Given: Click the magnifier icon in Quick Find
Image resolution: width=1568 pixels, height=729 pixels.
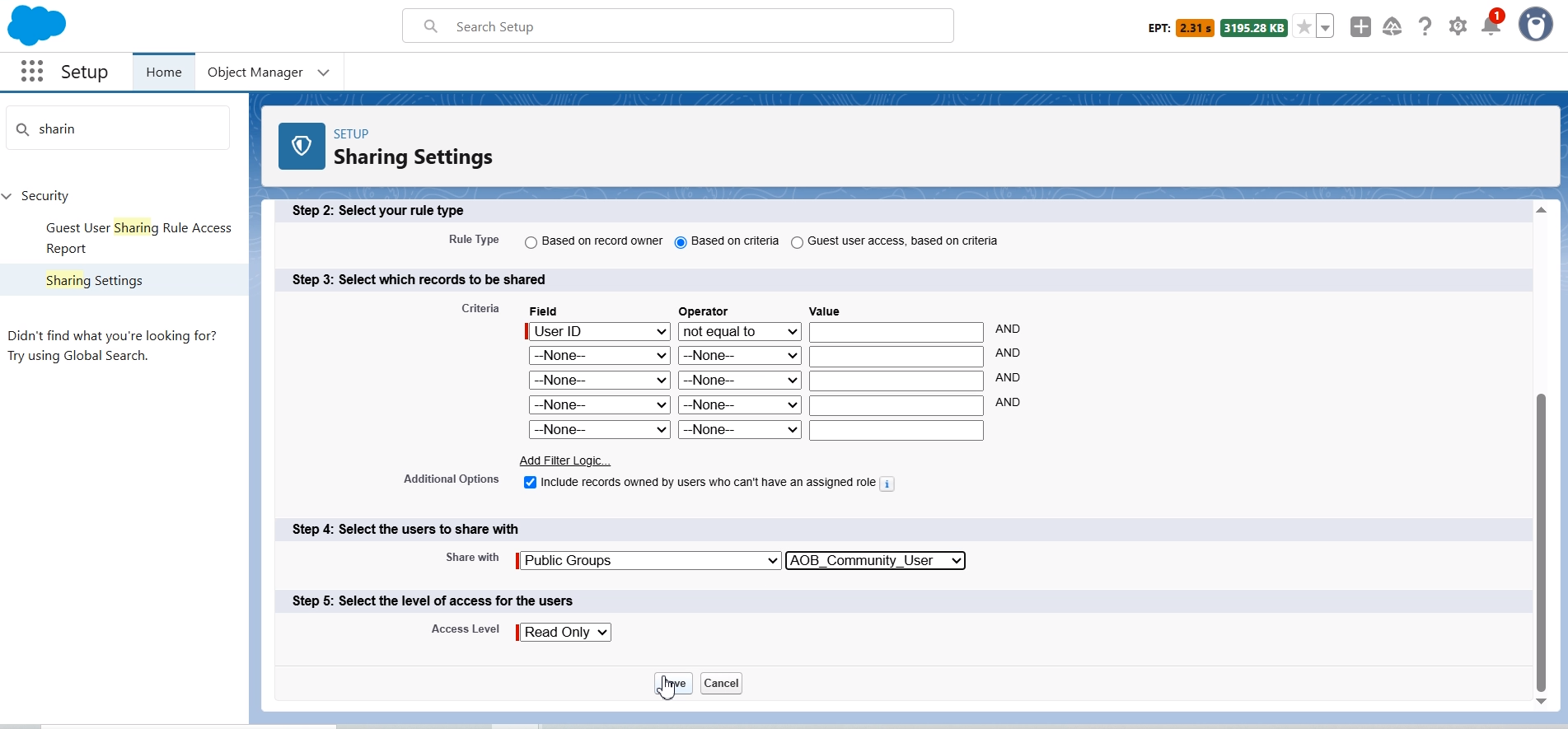Looking at the screenshot, I should pos(23,129).
